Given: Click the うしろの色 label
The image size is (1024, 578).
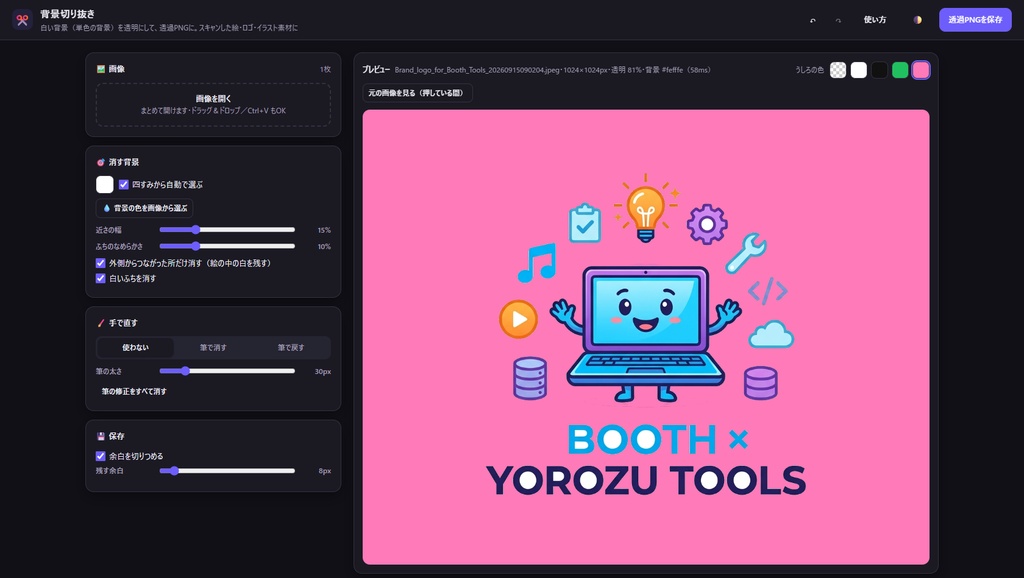Looking at the screenshot, I should (809, 70).
